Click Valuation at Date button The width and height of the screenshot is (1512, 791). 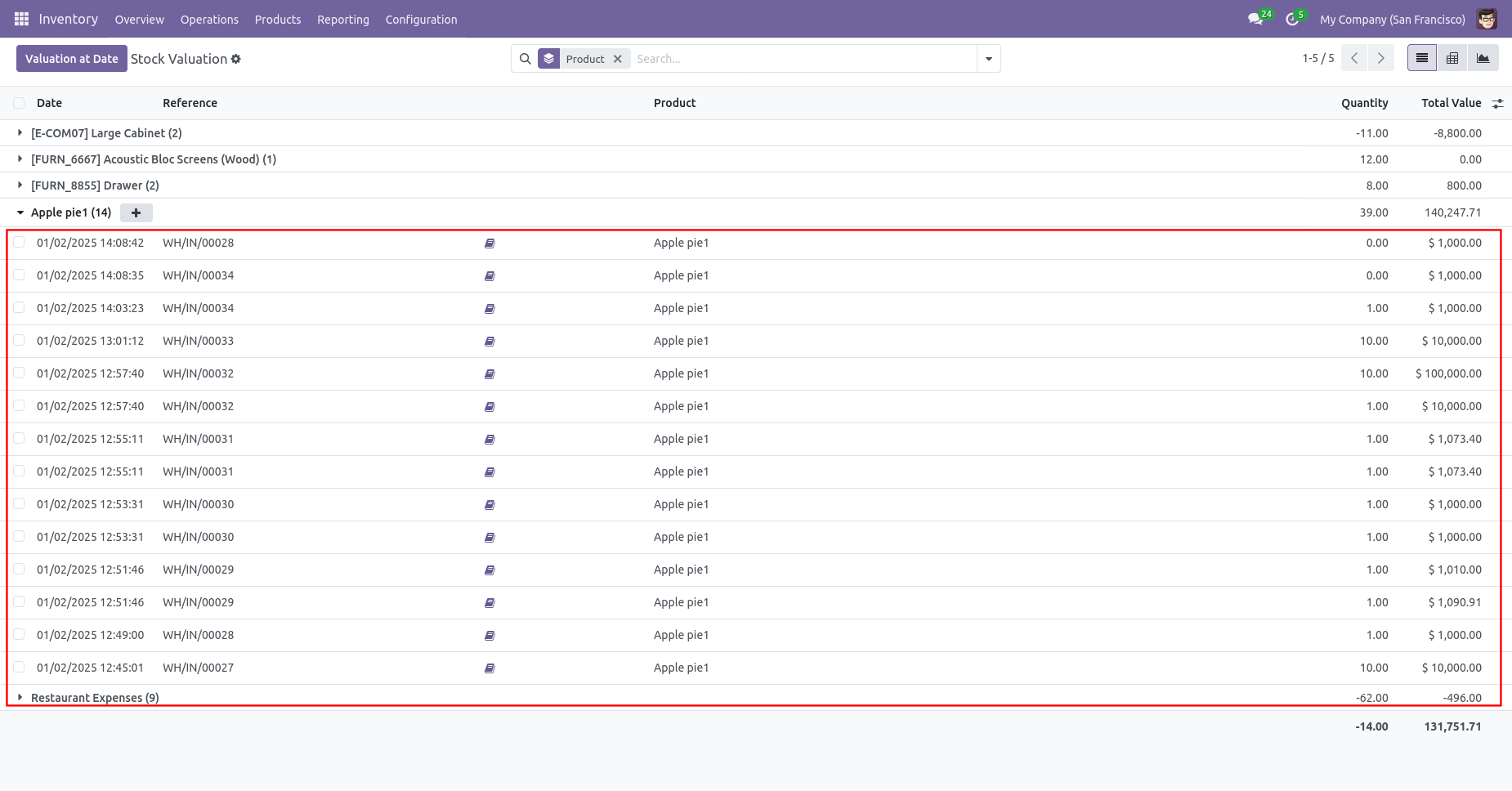72,59
